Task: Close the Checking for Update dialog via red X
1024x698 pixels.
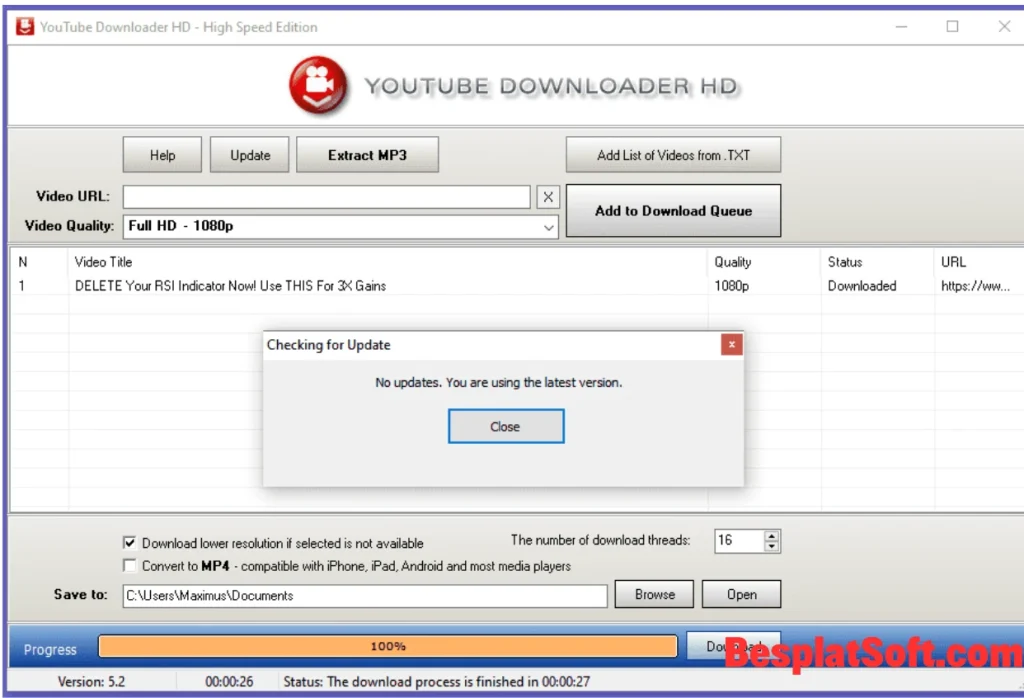Action: coord(732,344)
